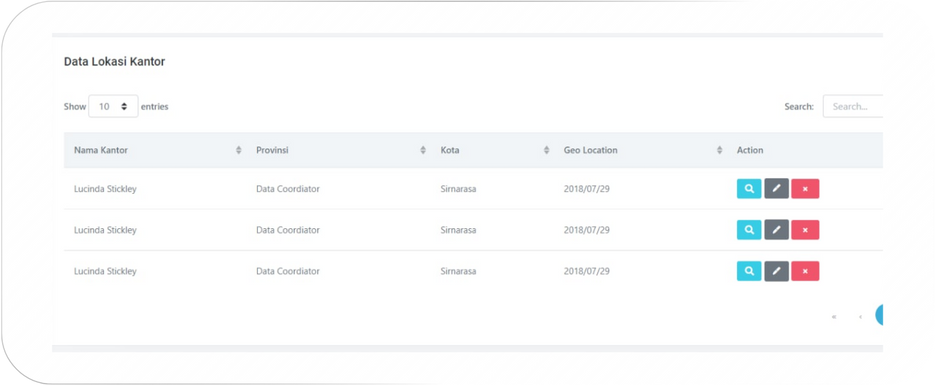Image resolution: width=935 pixels, height=385 pixels.
Task: Sort by Nama Kantor column arrows
Action: pyautogui.click(x=239, y=150)
